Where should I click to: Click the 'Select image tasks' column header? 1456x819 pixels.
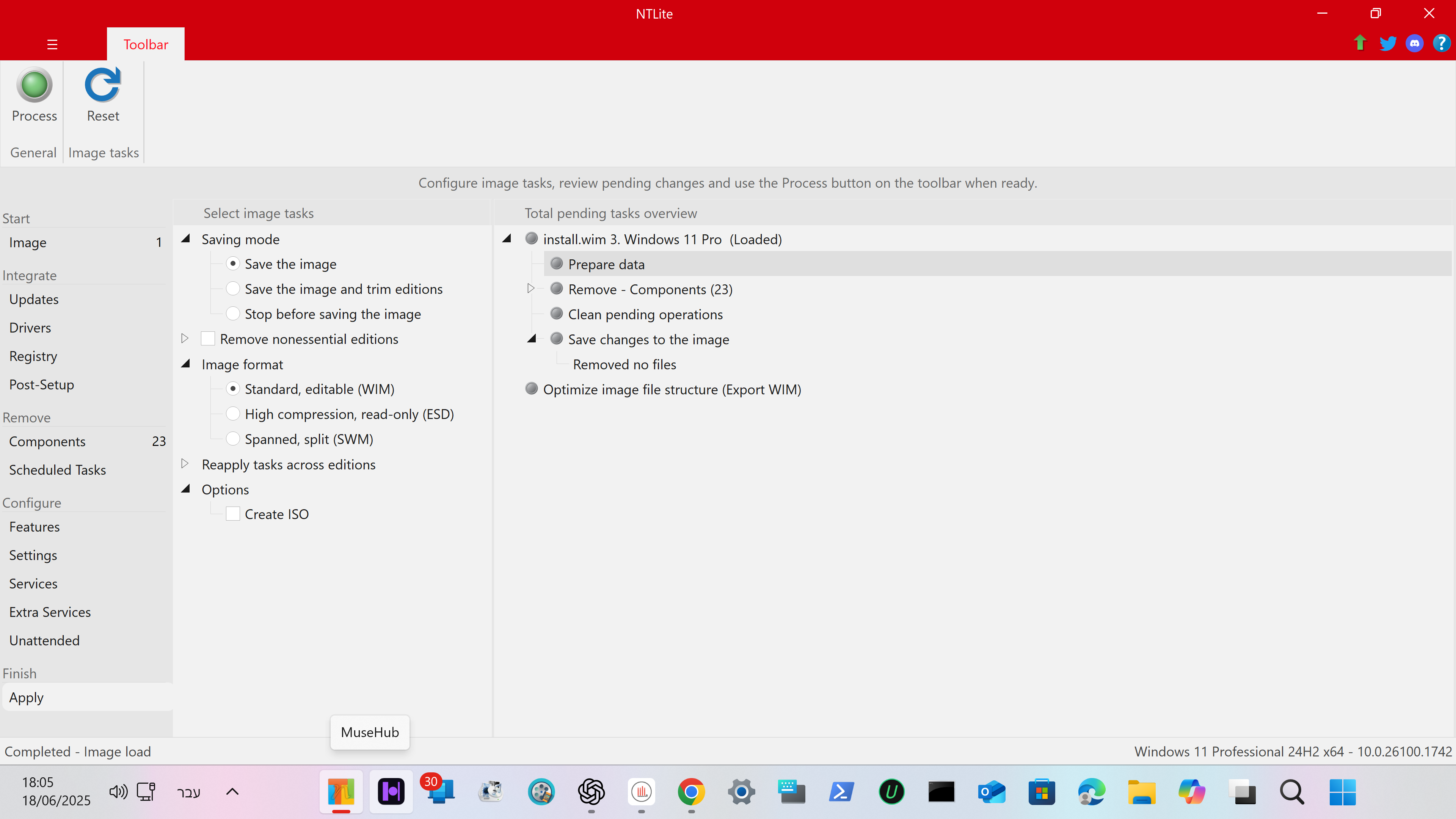point(258,213)
